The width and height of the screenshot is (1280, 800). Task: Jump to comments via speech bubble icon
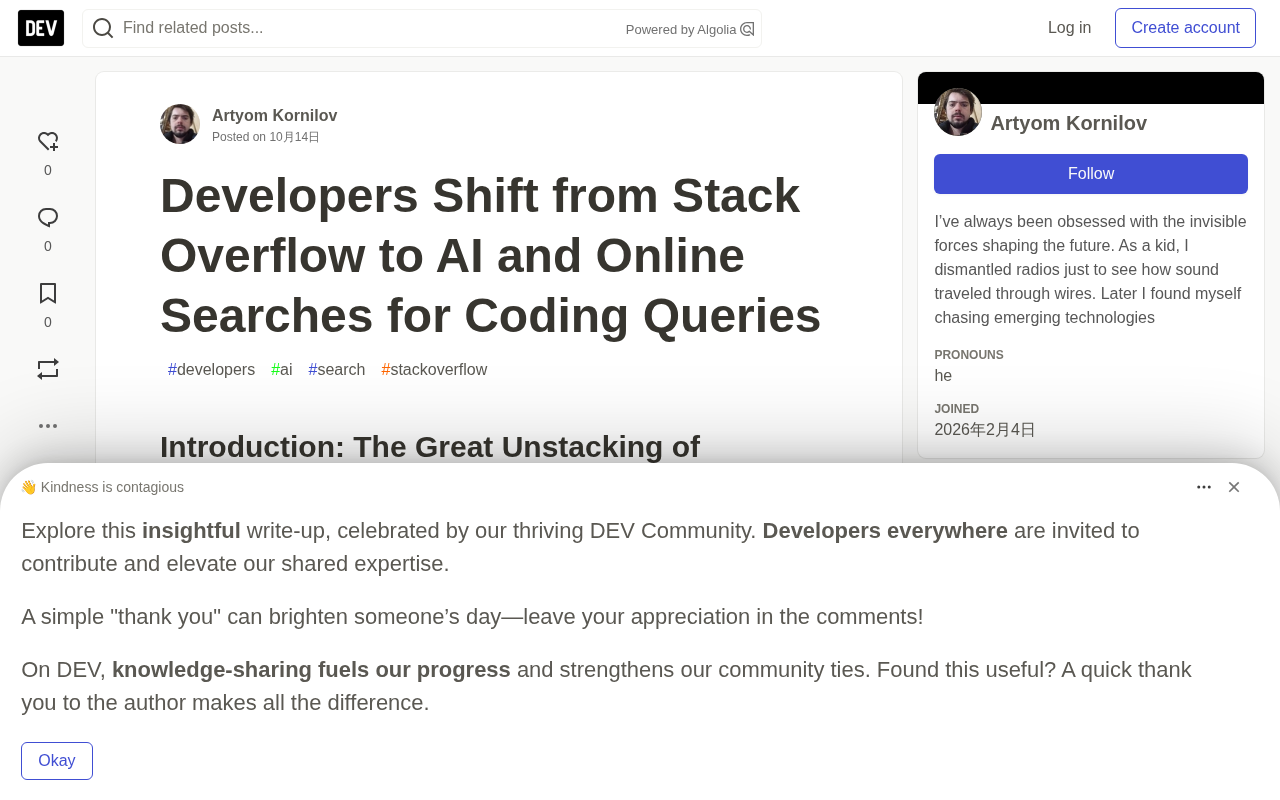point(48,218)
